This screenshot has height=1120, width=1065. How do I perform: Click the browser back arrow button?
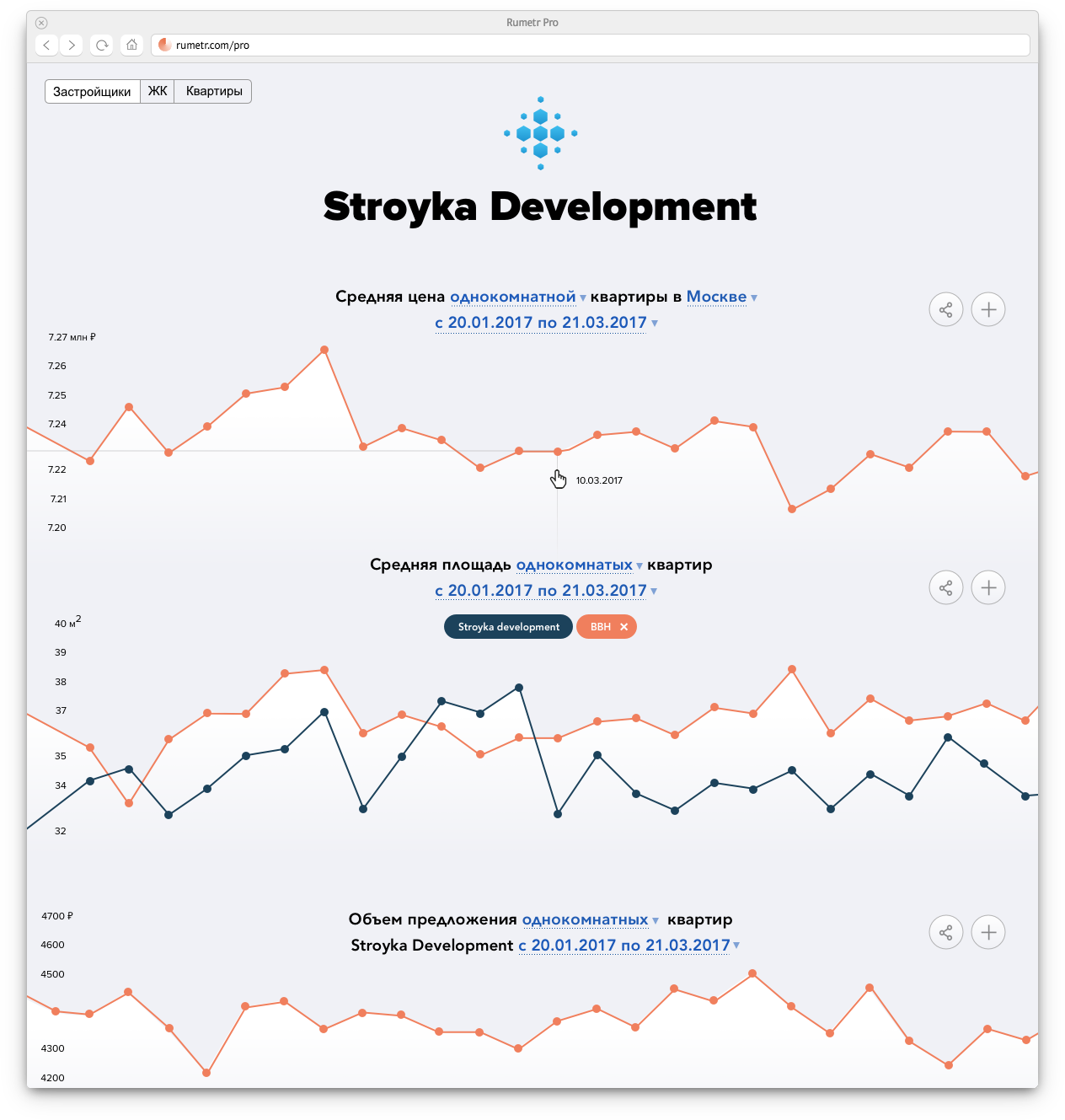[47, 46]
